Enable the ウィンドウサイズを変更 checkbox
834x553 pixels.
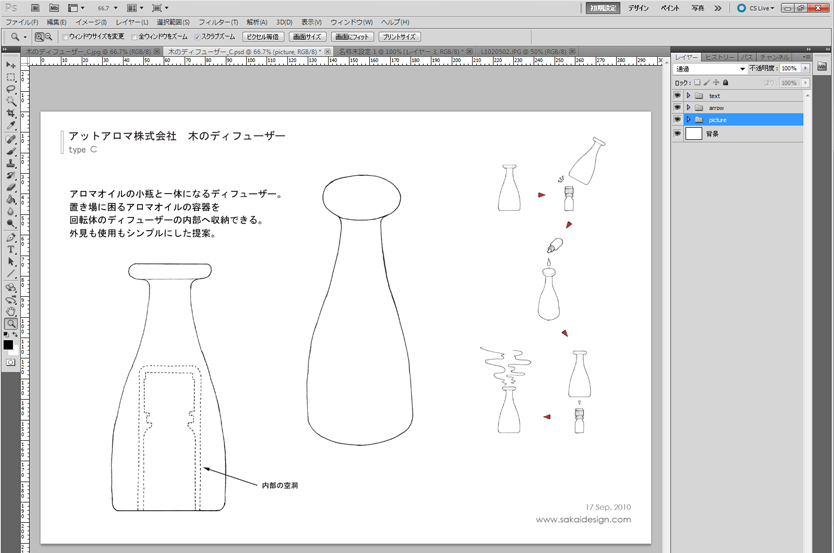pos(67,37)
